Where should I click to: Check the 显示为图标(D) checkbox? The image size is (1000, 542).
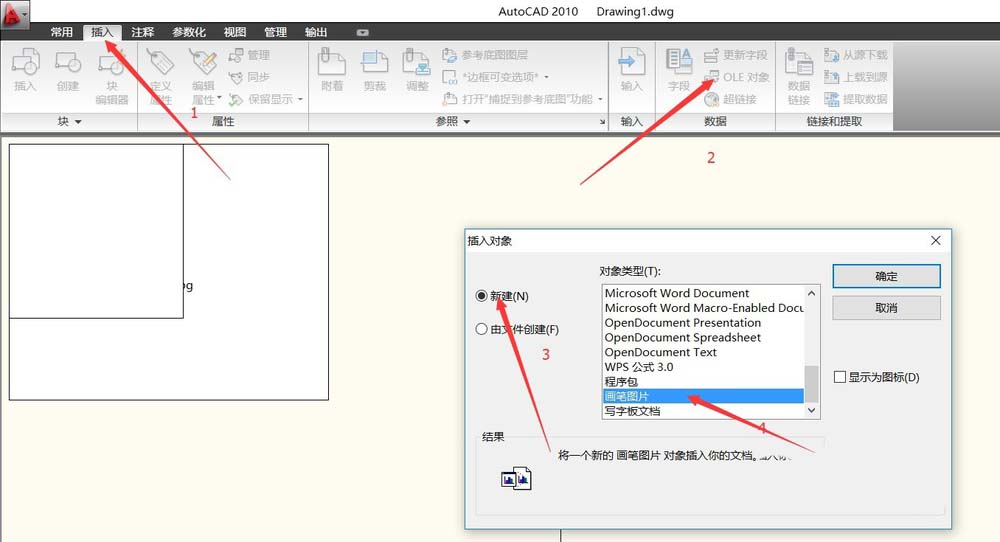click(840, 377)
